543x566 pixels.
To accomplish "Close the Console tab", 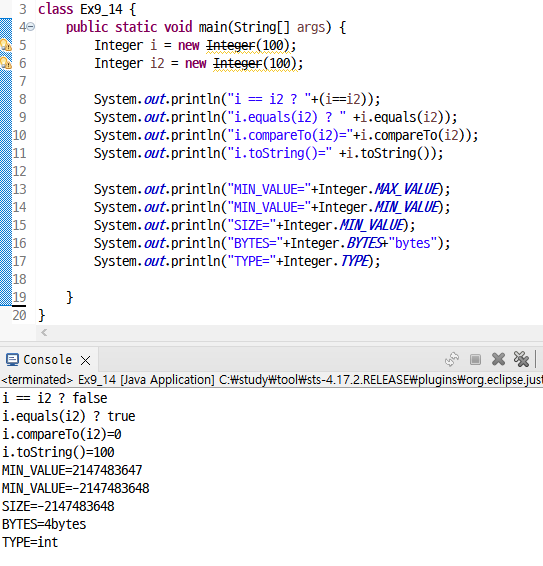I will [86, 360].
